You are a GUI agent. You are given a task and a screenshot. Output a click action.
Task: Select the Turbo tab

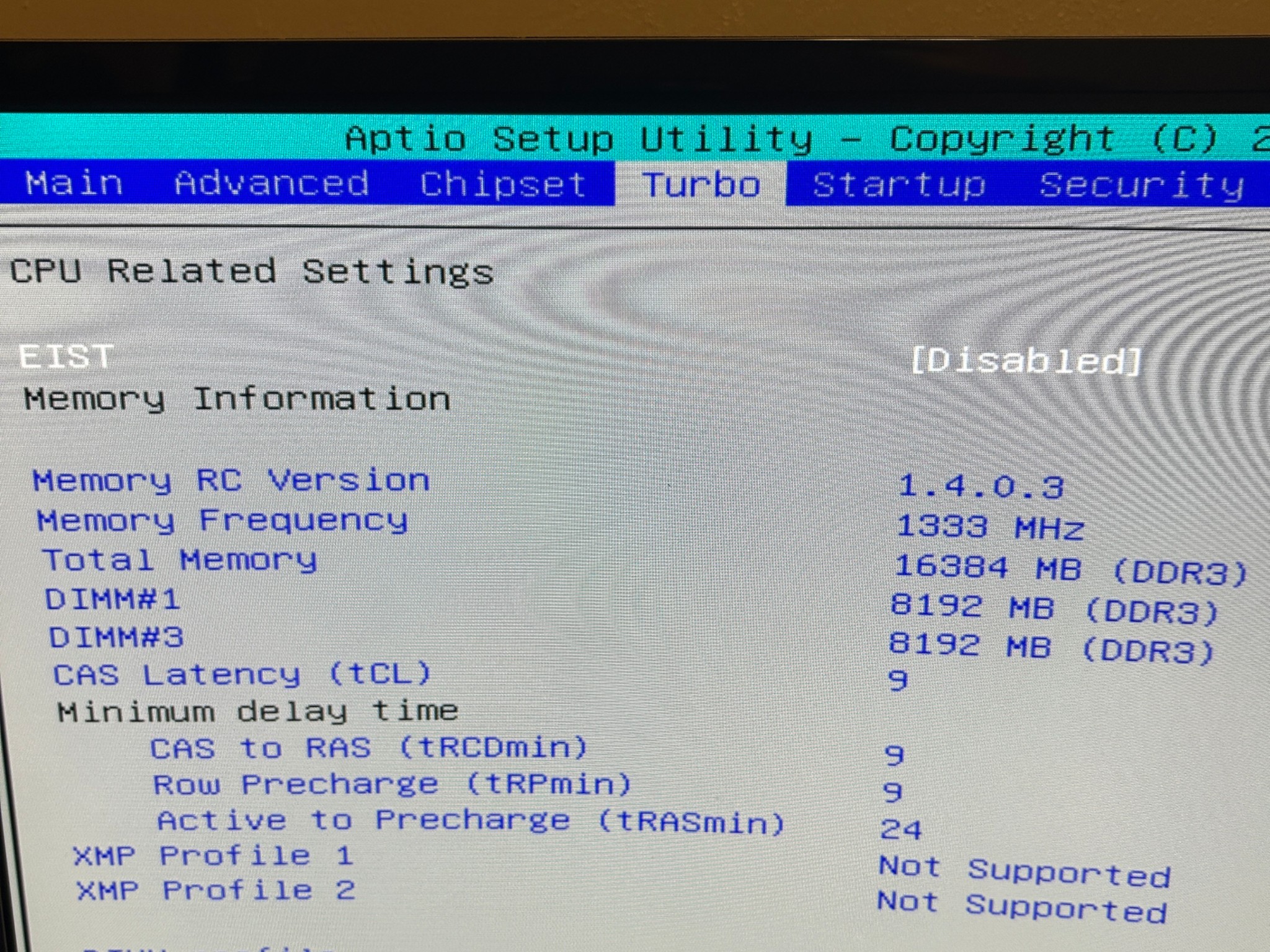pos(701,185)
